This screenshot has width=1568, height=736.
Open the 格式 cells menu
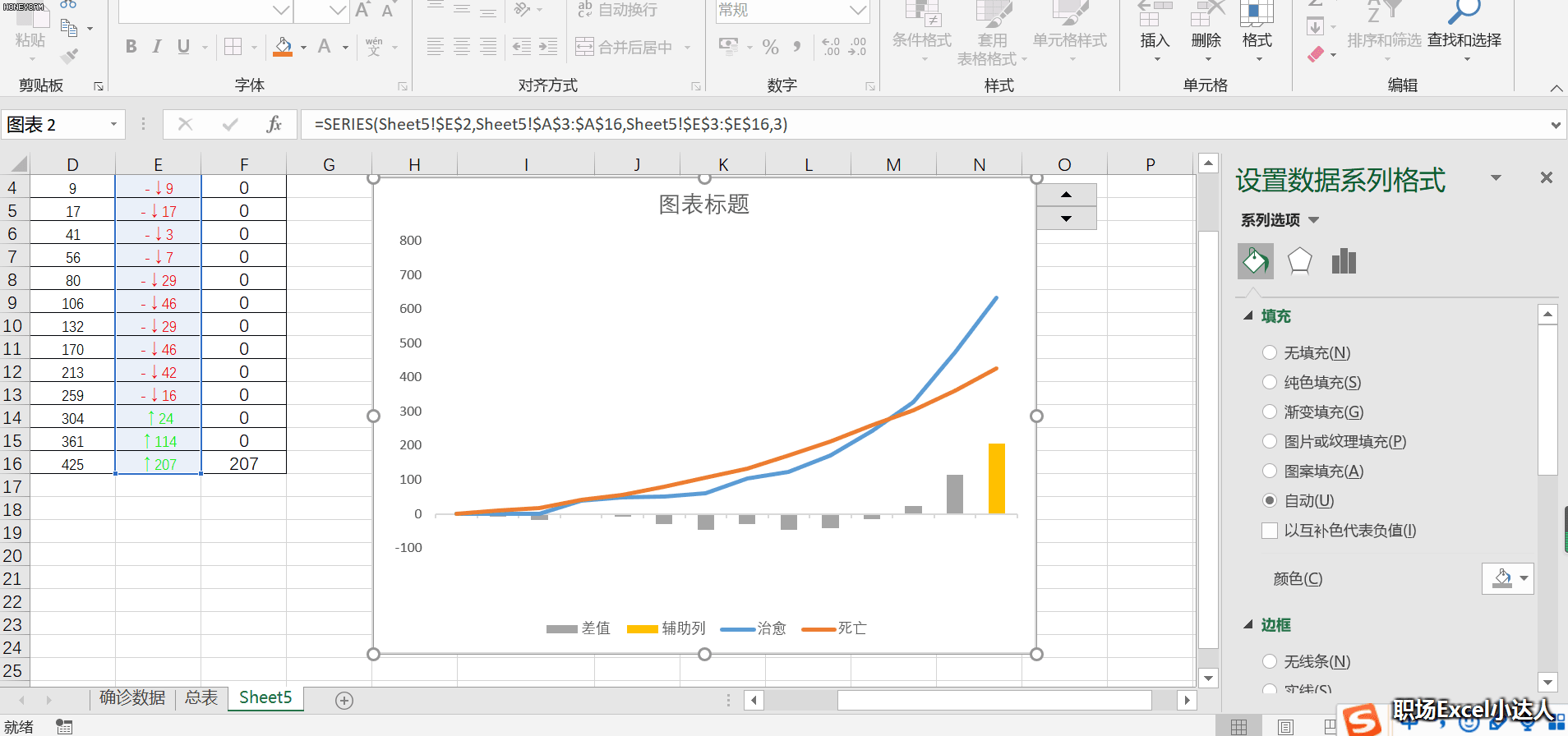coord(1257,33)
